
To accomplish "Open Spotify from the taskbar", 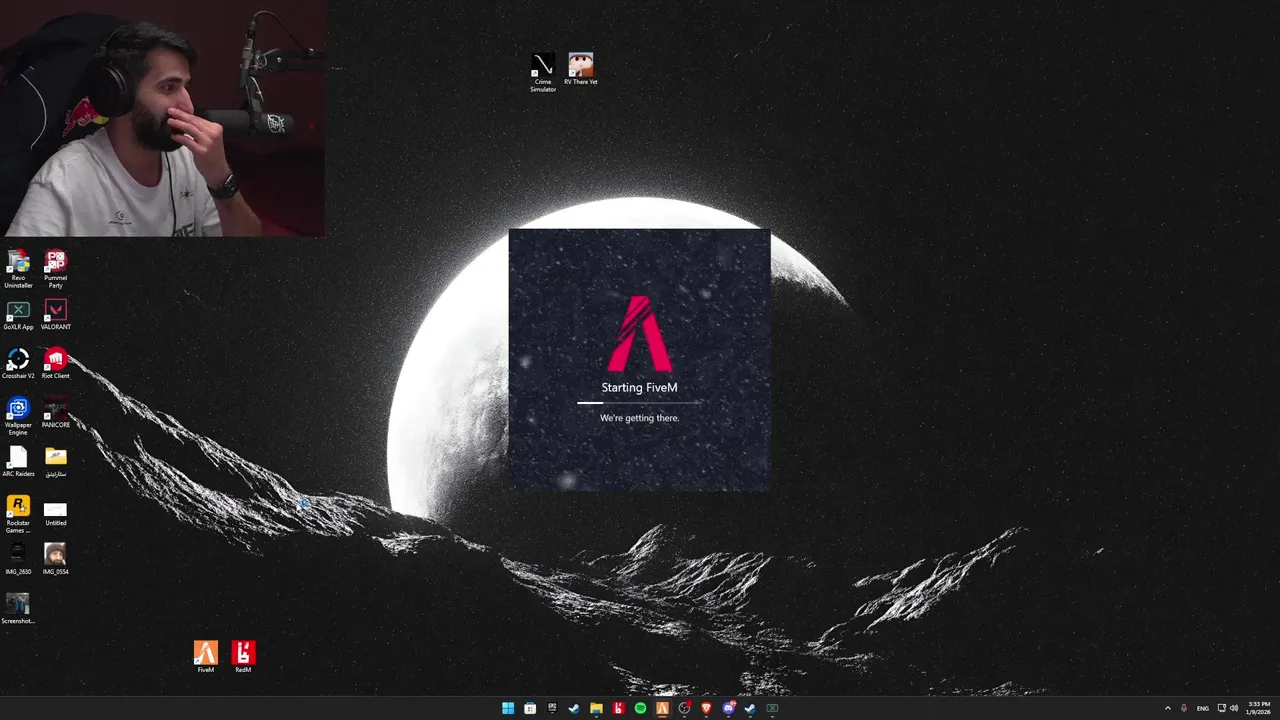I will pyautogui.click(x=640, y=708).
